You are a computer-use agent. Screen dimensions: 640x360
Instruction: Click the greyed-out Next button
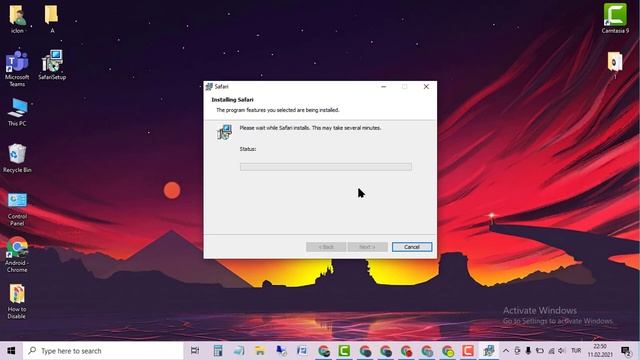coord(367,247)
